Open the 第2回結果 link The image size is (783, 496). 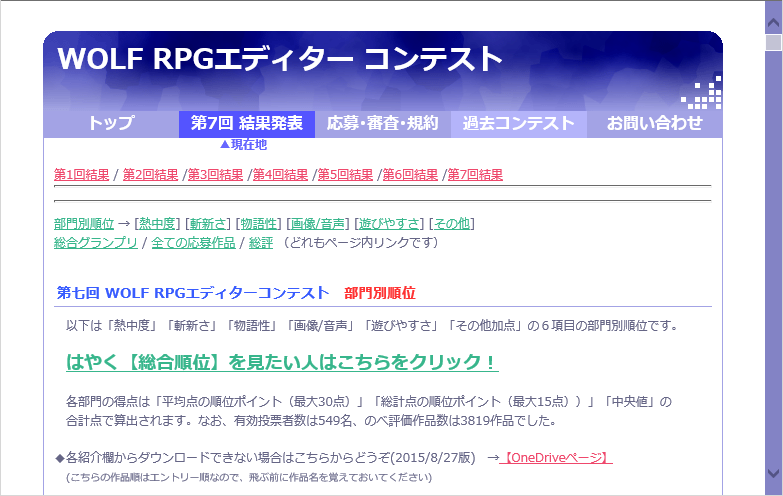pos(150,175)
